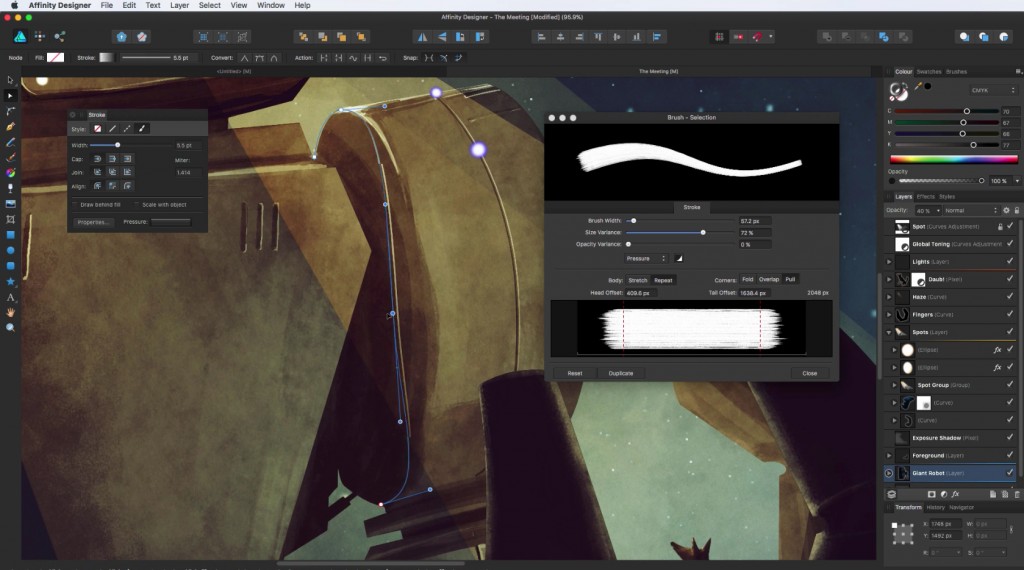Select the Rounded Rectangle tool
1024x570 pixels.
point(10,266)
